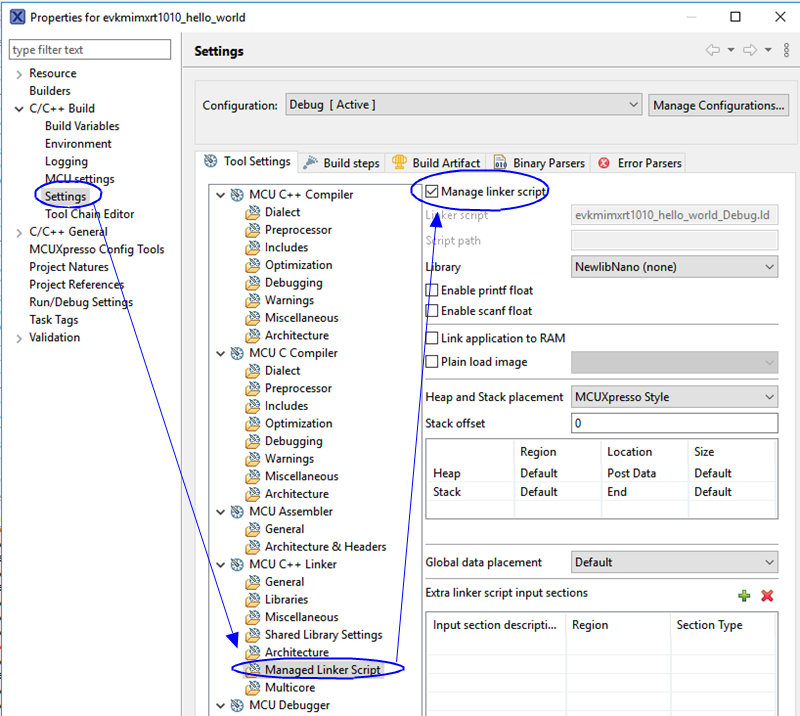This screenshot has width=800, height=716.
Task: Open MCUXpresso Config Tools page
Action: coord(96,249)
